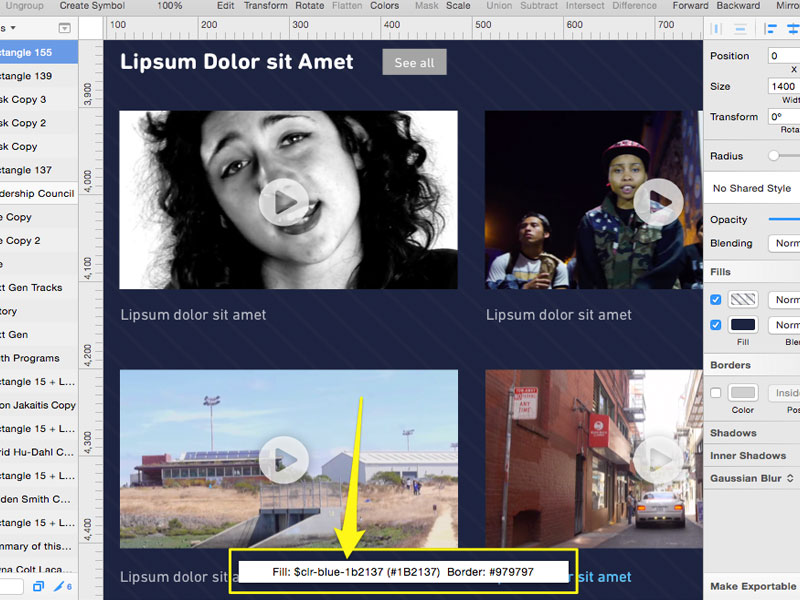Click the caption under the singing woman video

tap(193, 315)
